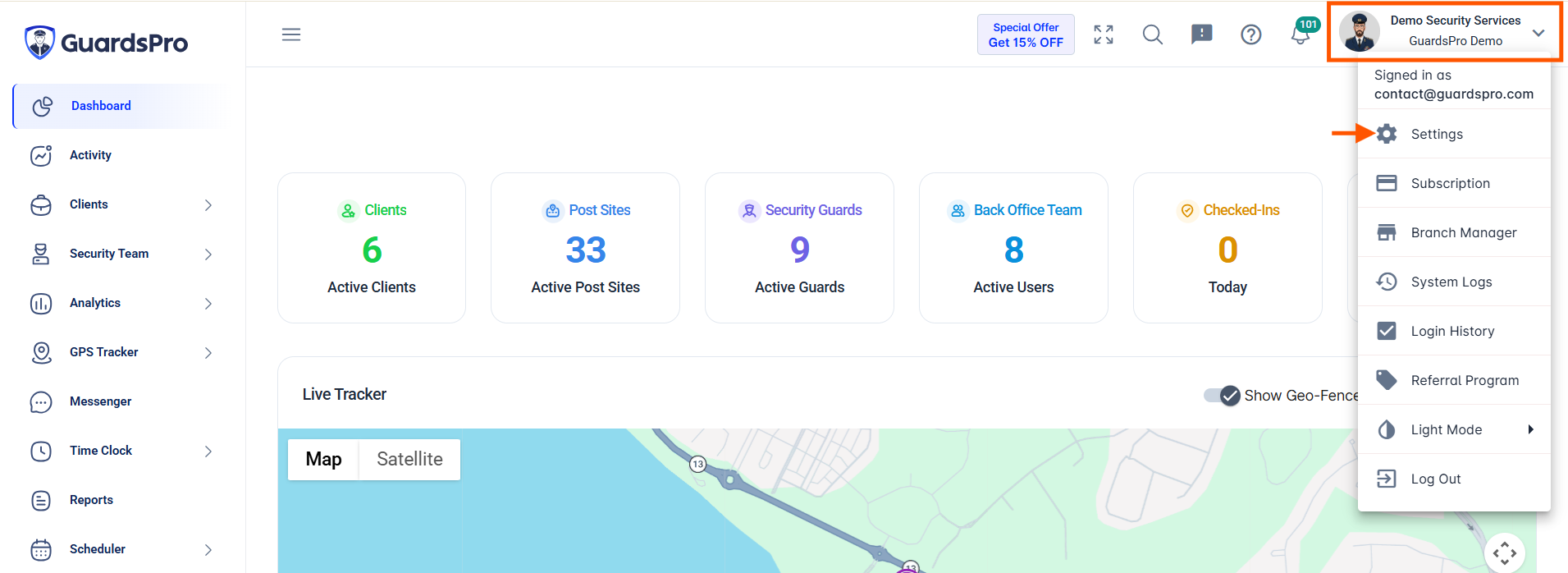Click the Login History check icon
This screenshot has width=1568, height=573.
click(x=1387, y=331)
